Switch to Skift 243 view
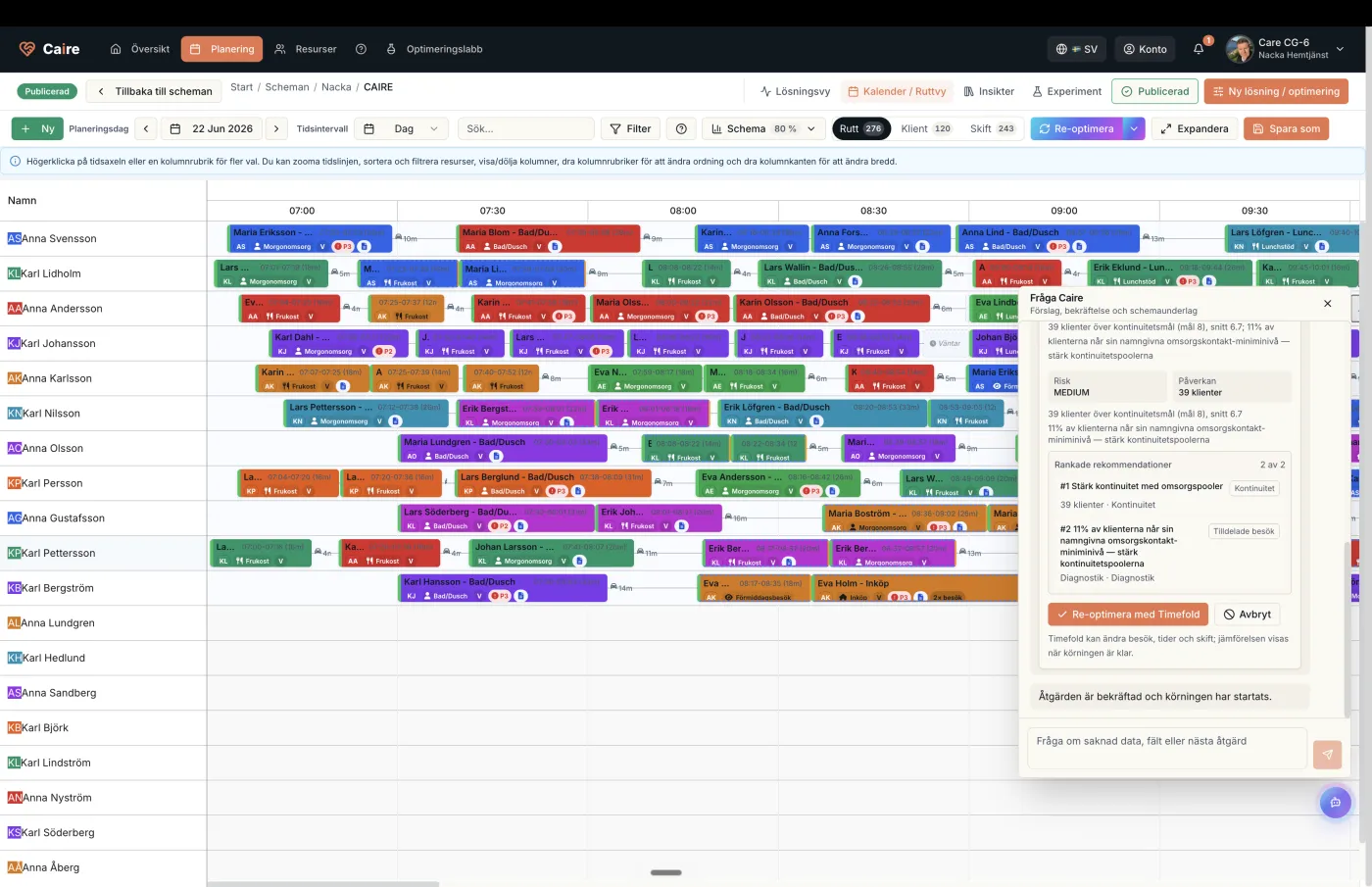The height and width of the screenshot is (887, 1372). point(992,128)
